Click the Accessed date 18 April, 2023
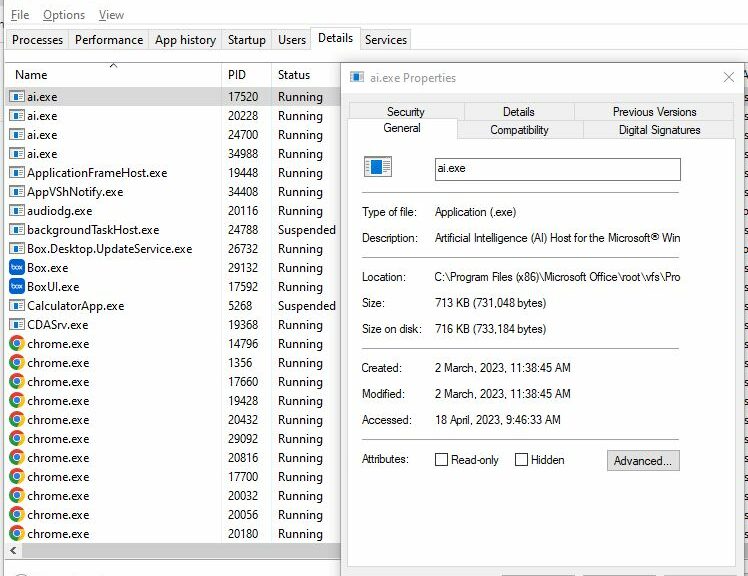 [x=498, y=420]
